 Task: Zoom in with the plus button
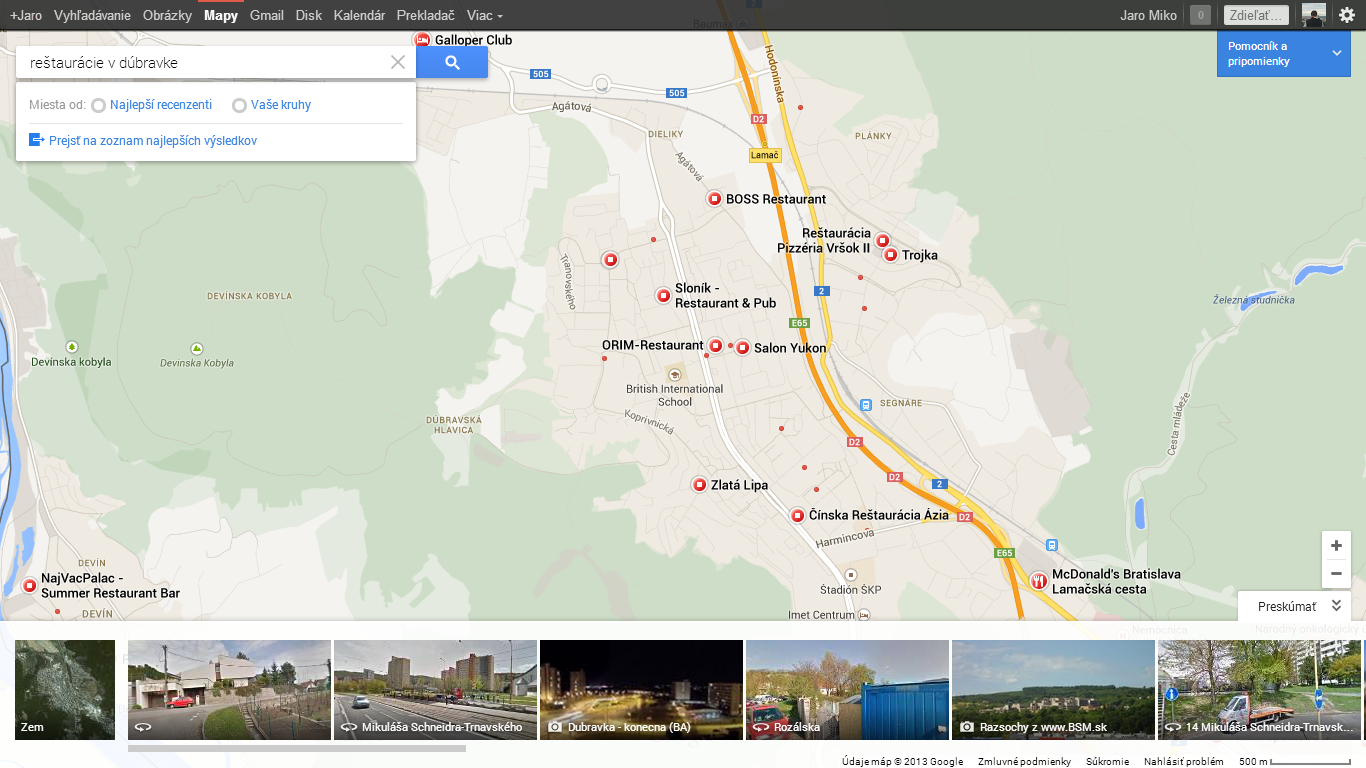coord(1336,546)
